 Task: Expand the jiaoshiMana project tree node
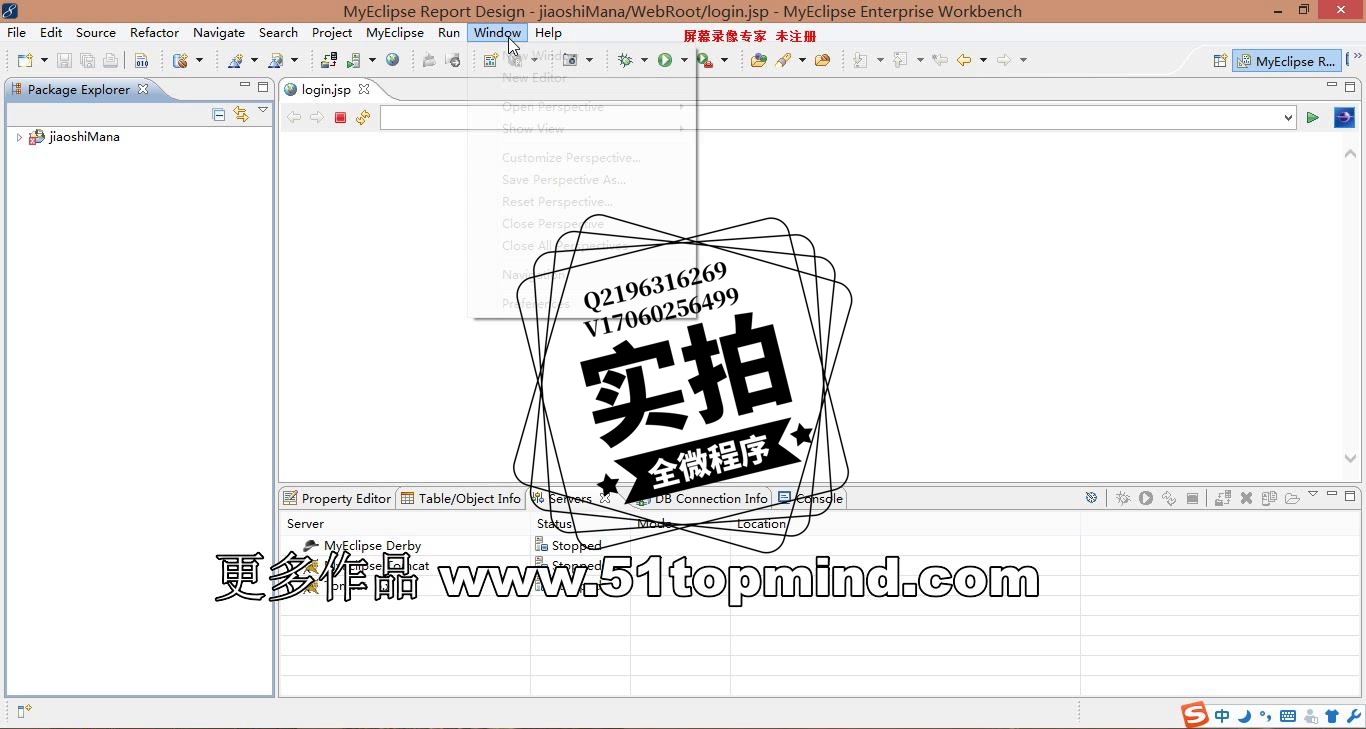(x=19, y=137)
